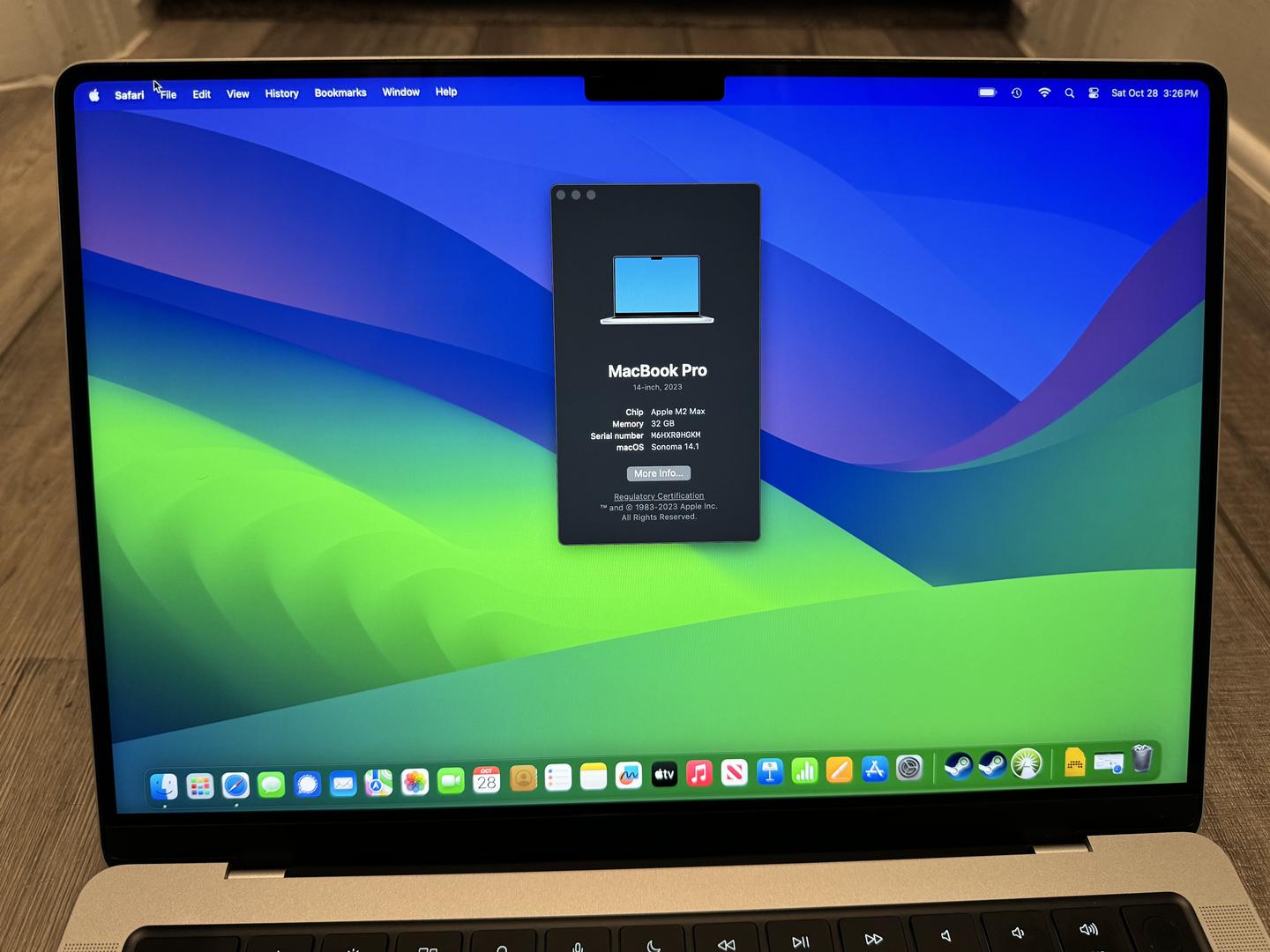Select the serial number value M6HXR0HGKM

676,435
